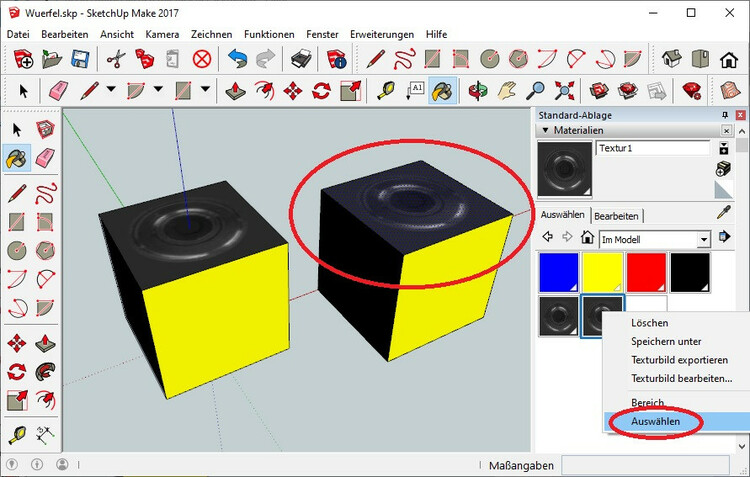Select the red material swatch

coord(646,271)
